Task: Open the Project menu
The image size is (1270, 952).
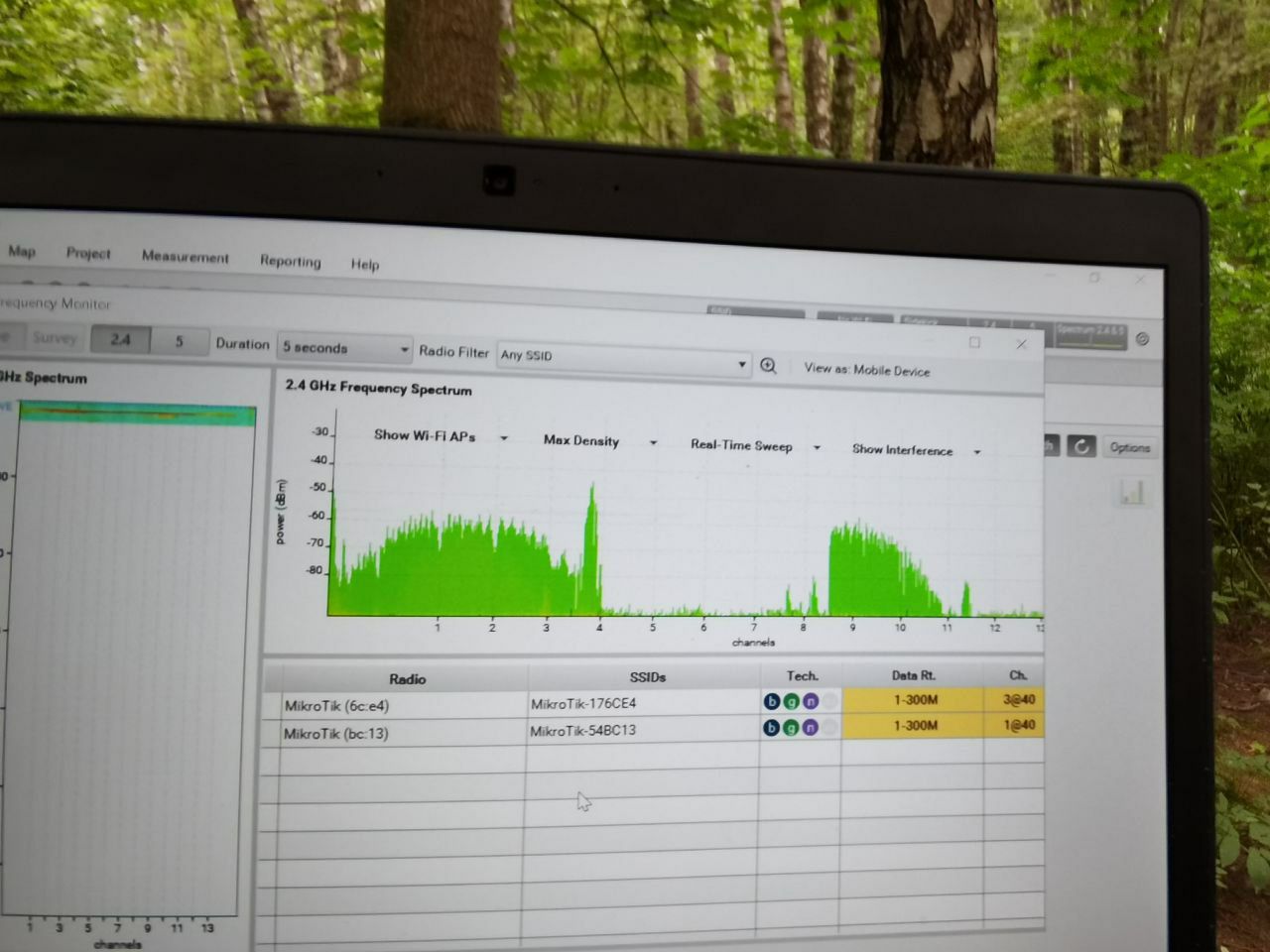Action: click(x=88, y=253)
